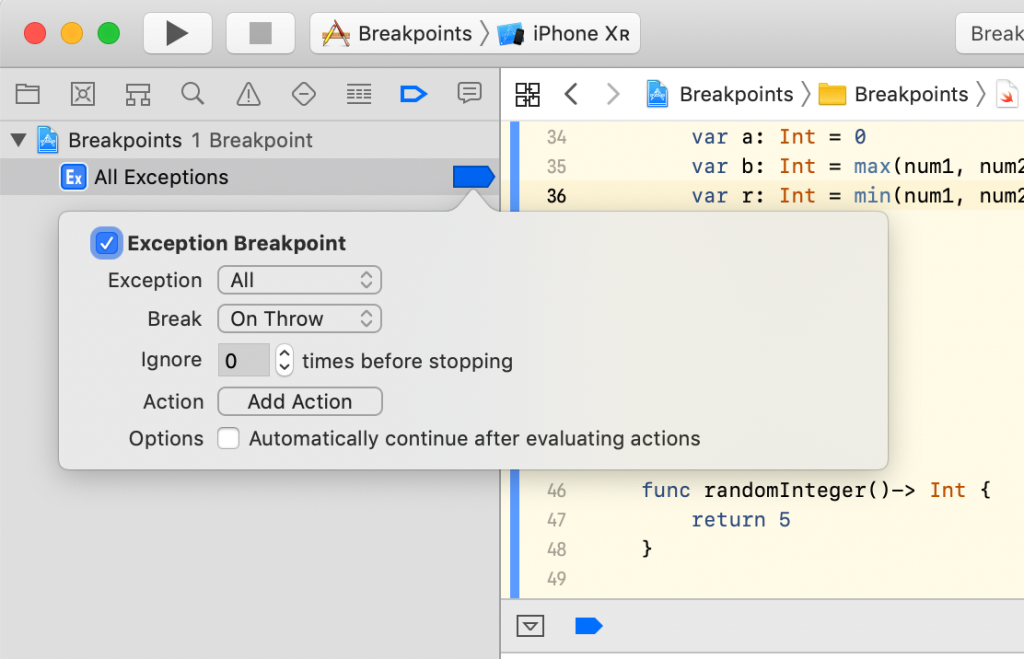Open the Symbol navigator

tap(137, 93)
